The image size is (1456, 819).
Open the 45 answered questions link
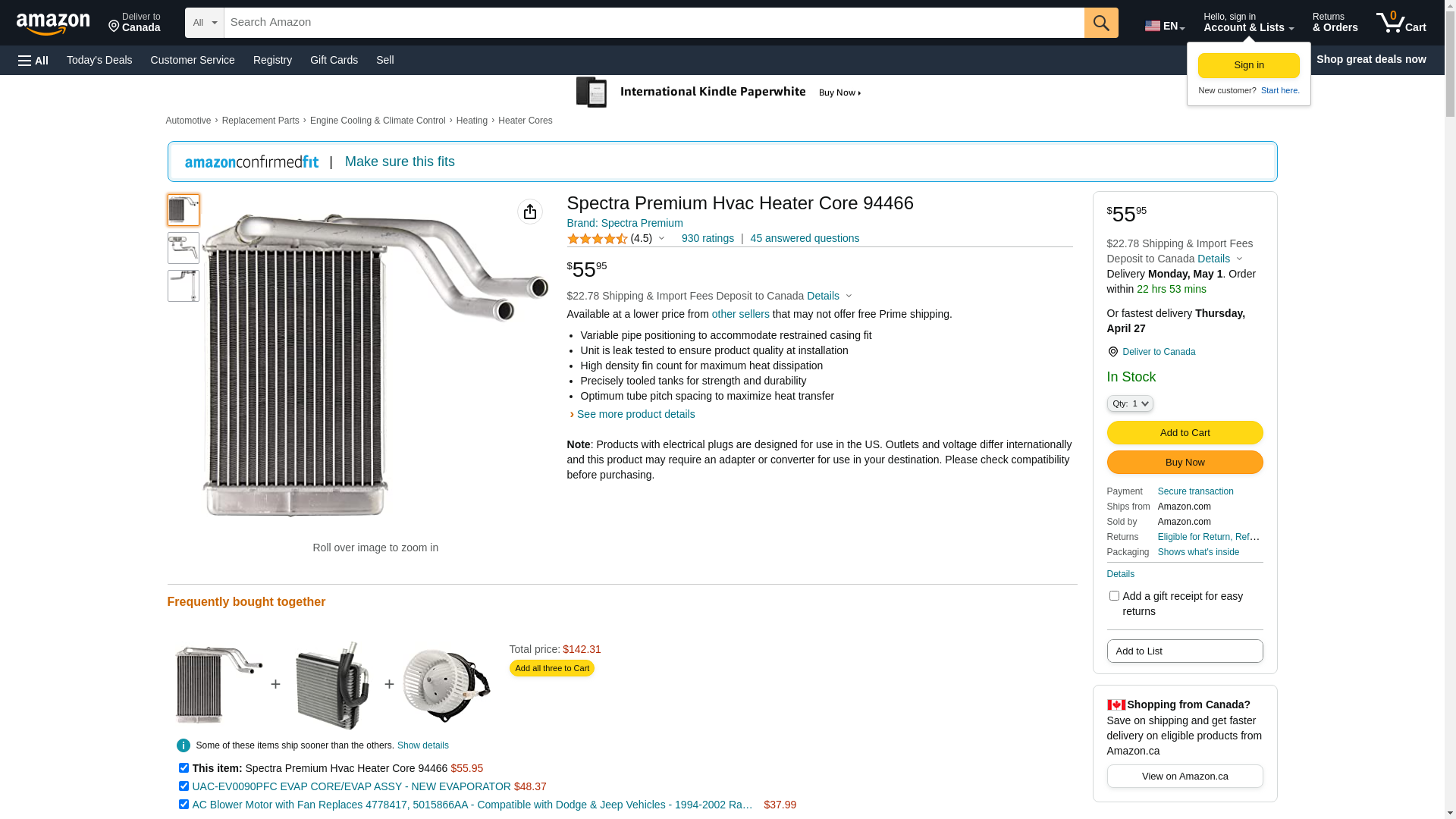(805, 238)
